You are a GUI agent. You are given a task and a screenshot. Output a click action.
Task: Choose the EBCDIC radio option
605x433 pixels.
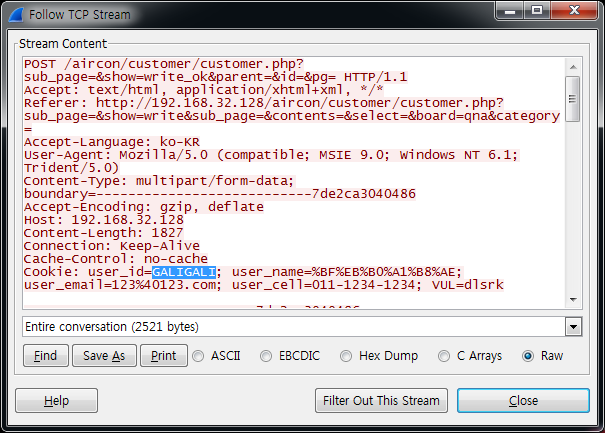267,356
